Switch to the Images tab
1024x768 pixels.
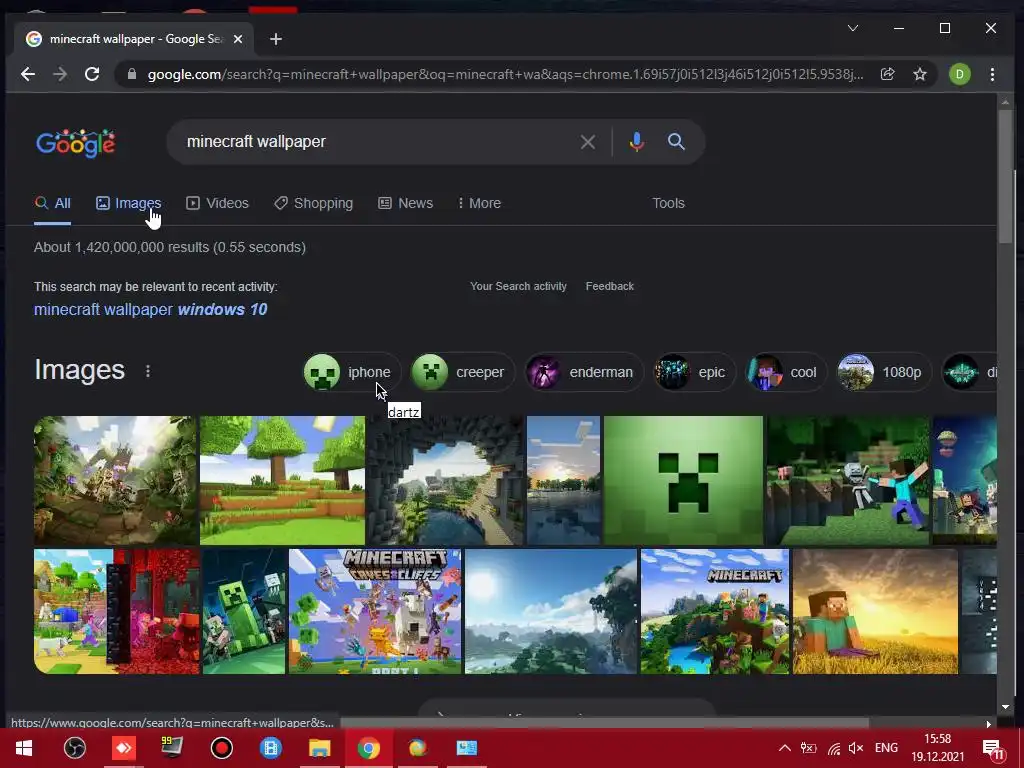coord(128,203)
